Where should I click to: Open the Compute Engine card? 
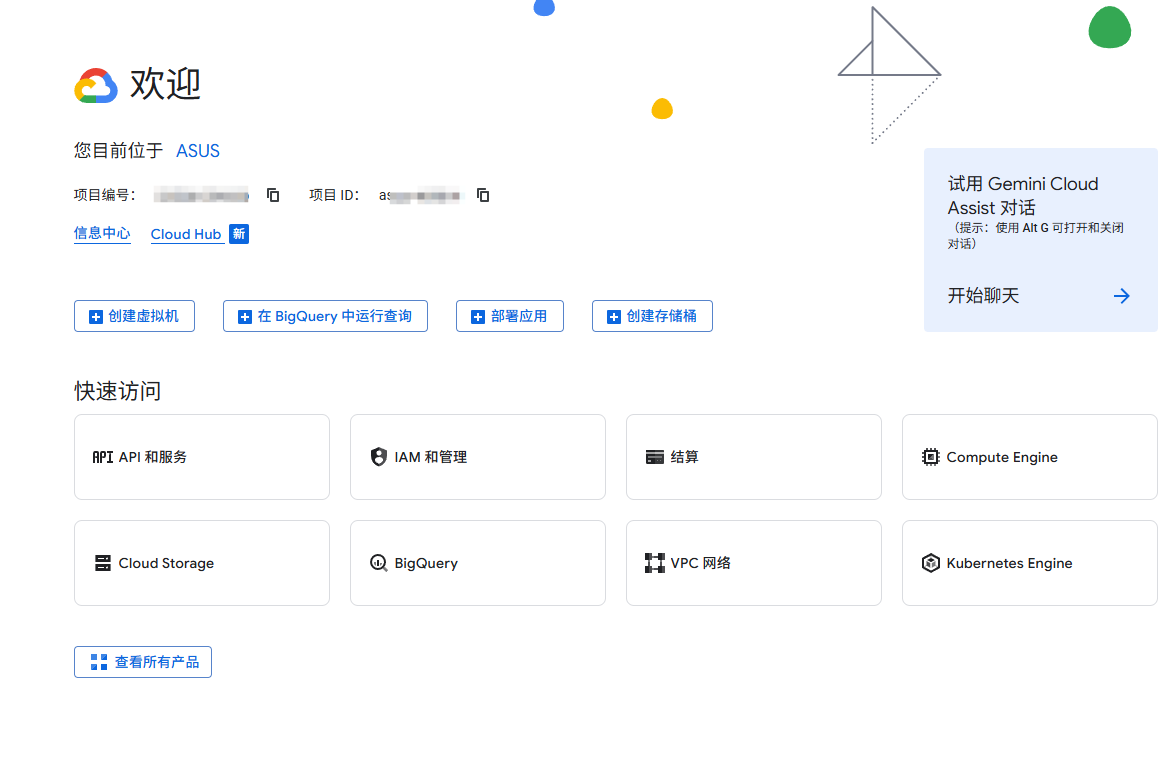point(1030,457)
